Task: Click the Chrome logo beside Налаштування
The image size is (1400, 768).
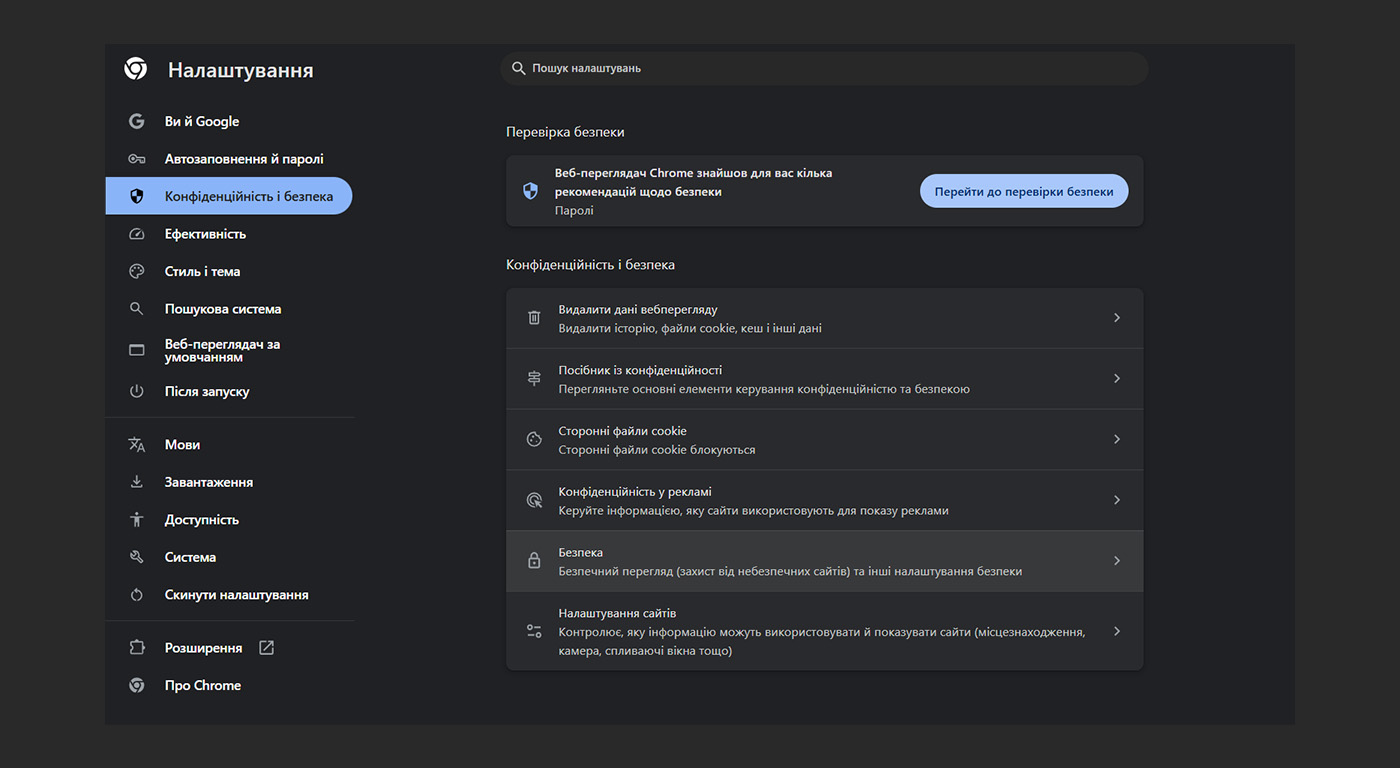Action: pyautogui.click(x=136, y=69)
